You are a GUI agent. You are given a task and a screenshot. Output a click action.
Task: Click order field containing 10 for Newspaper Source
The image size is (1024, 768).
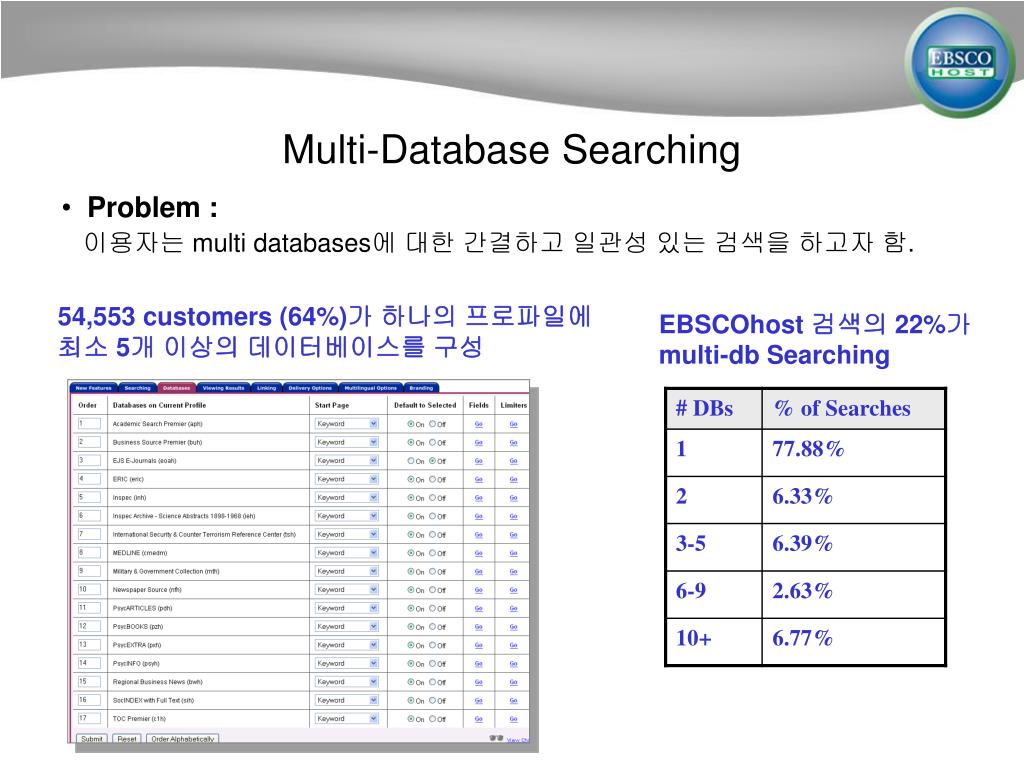tap(89, 589)
